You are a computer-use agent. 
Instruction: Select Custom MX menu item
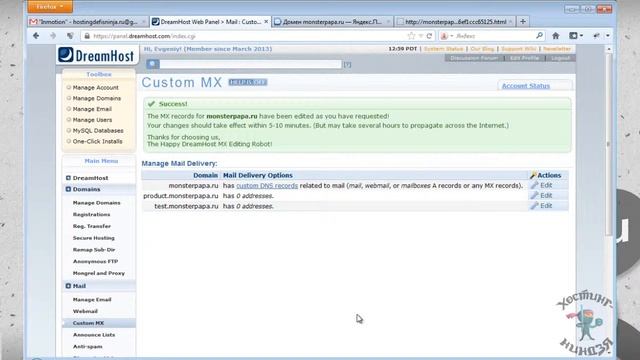pos(89,323)
